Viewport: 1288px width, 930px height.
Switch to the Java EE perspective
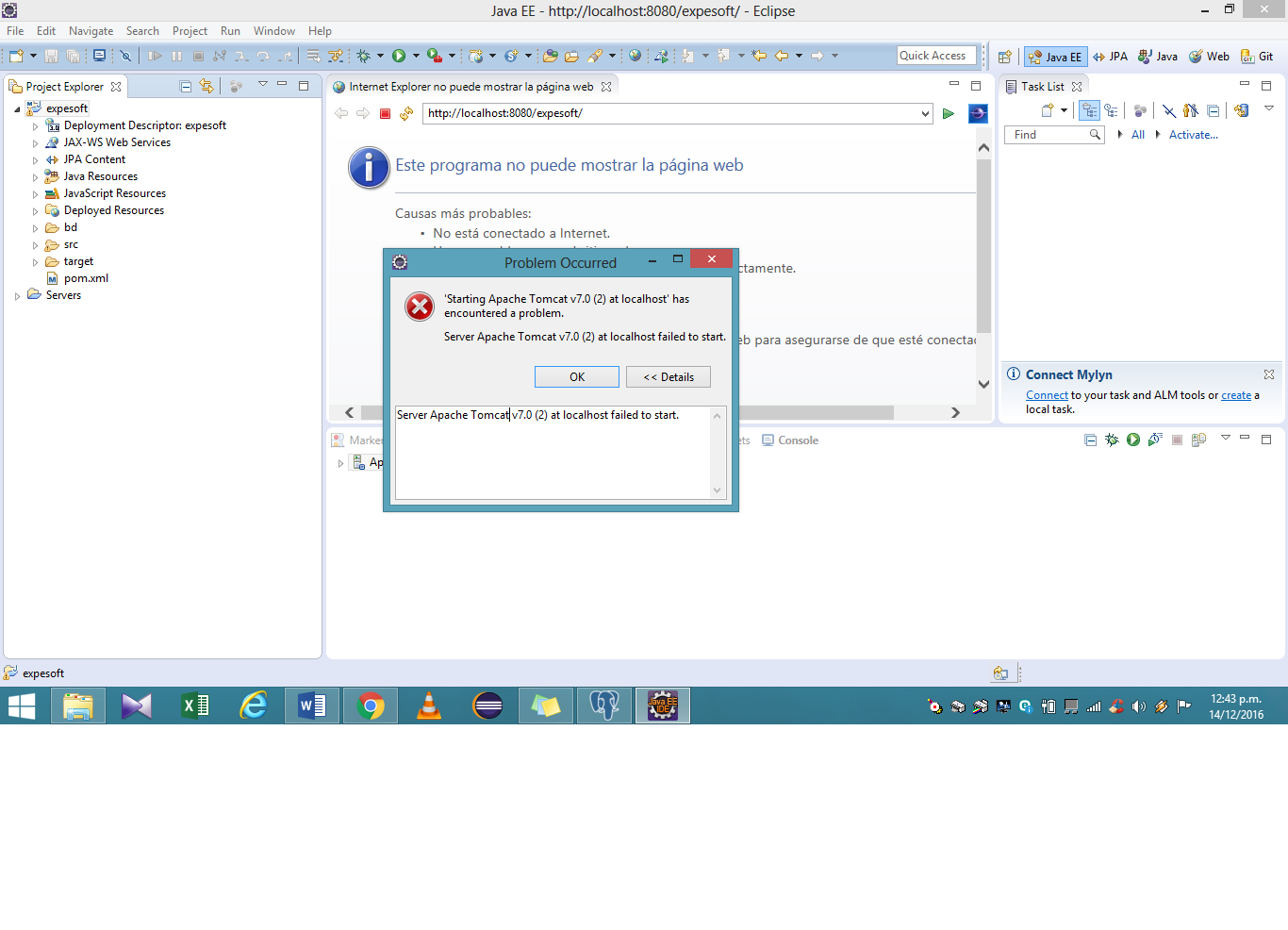[1055, 57]
